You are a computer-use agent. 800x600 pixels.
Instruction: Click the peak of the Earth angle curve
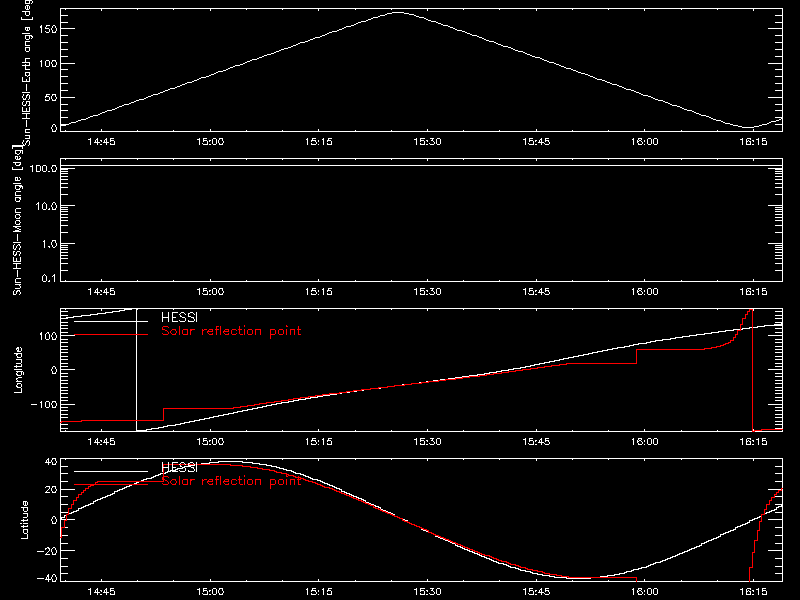coord(398,12)
